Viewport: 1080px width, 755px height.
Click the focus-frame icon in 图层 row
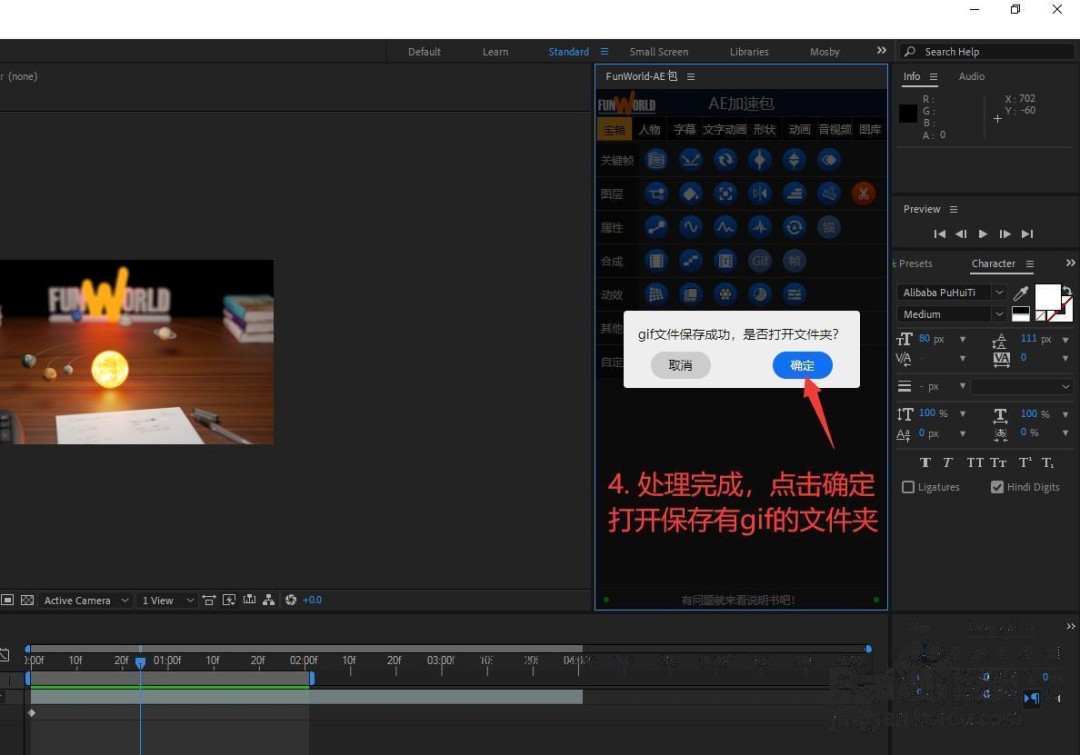725,194
